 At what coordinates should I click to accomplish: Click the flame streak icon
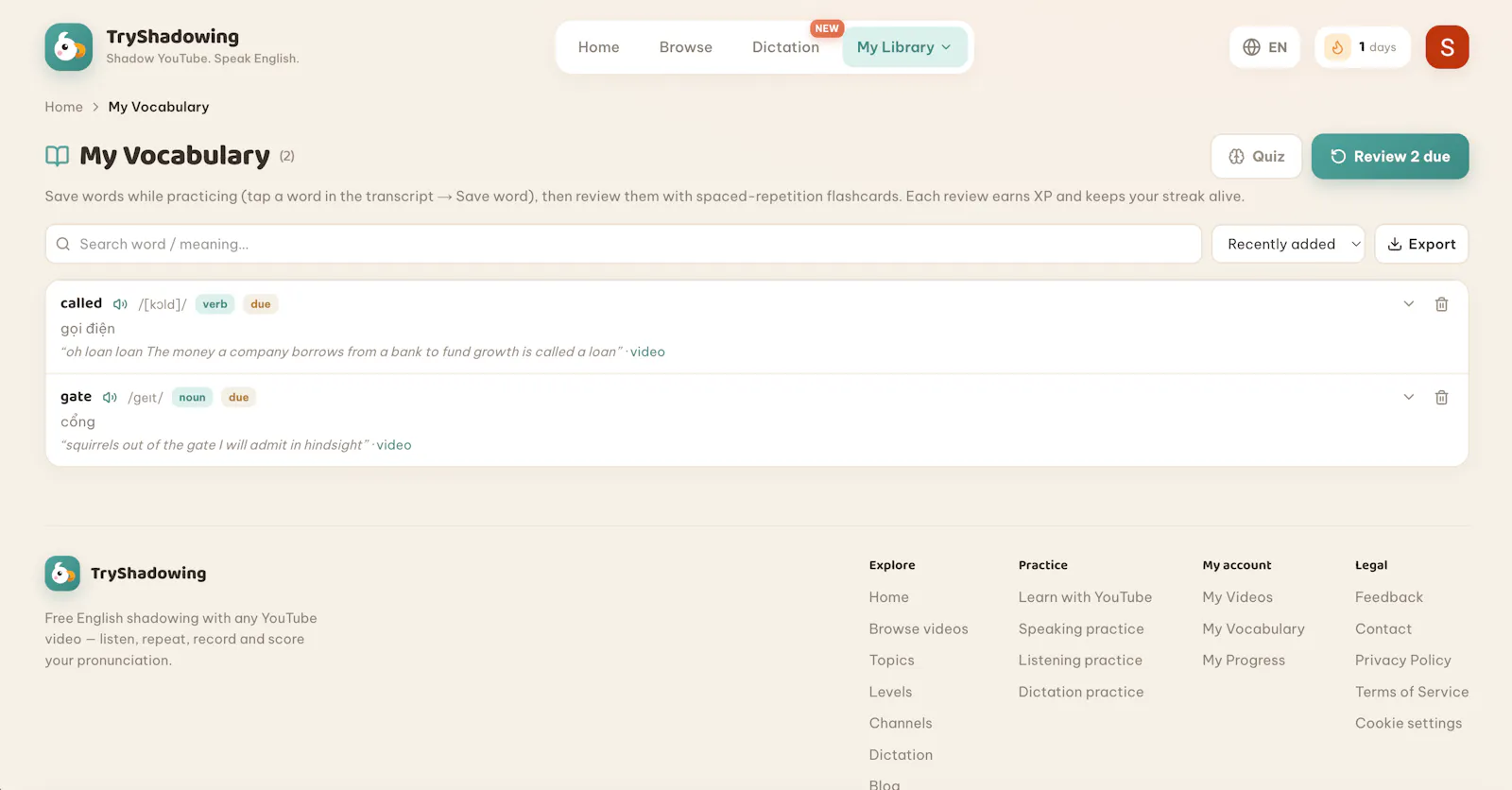1337,47
